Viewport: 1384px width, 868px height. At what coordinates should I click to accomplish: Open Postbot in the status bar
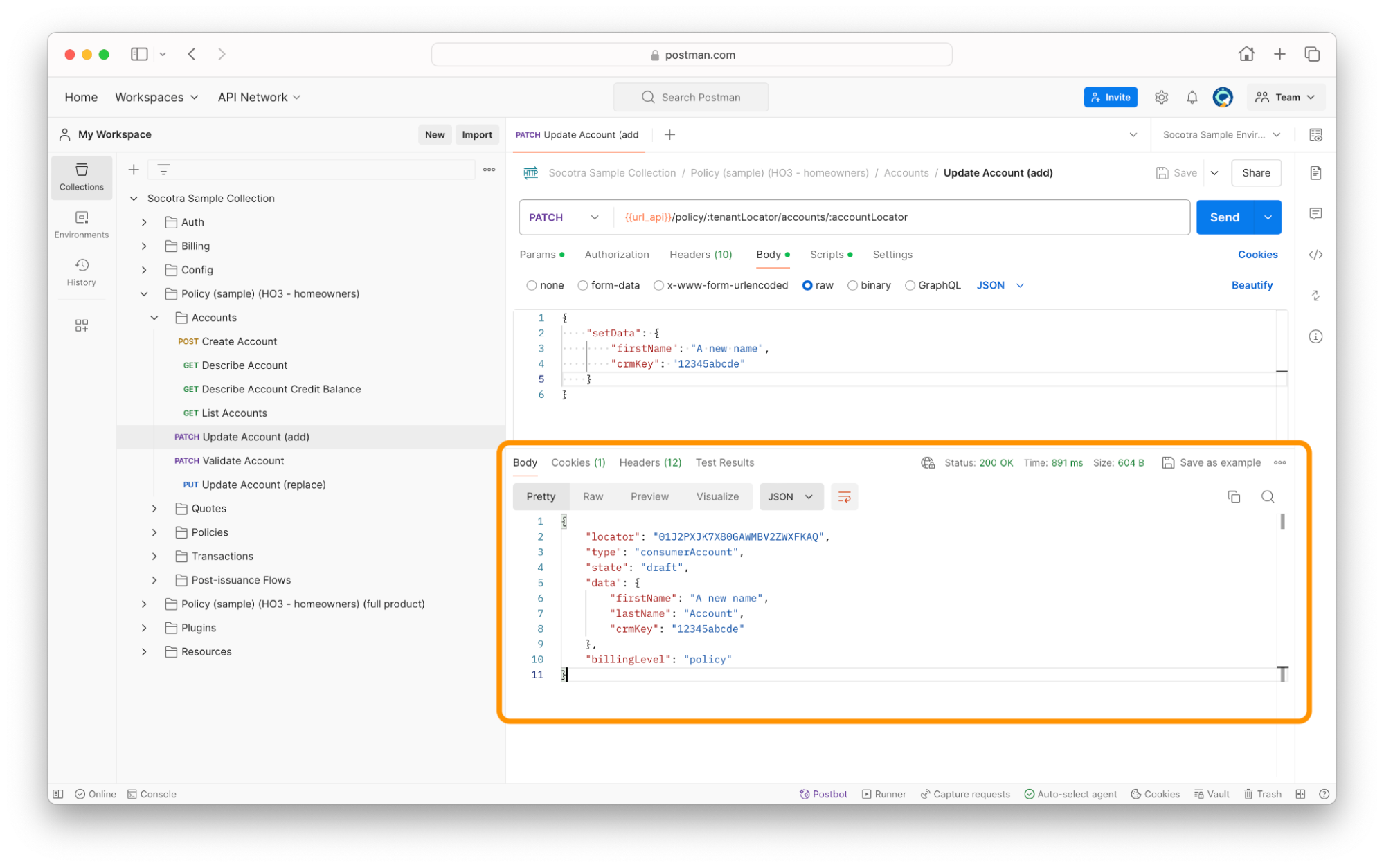[x=823, y=794]
